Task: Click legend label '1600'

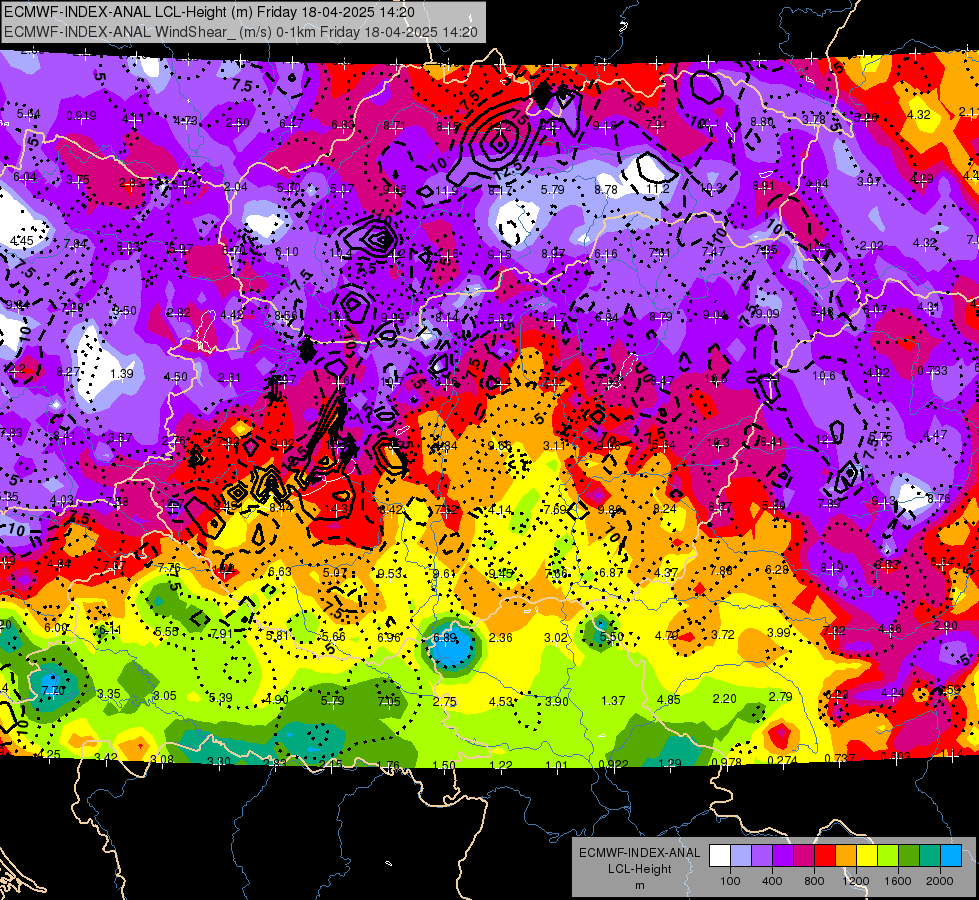Action: [x=898, y=881]
